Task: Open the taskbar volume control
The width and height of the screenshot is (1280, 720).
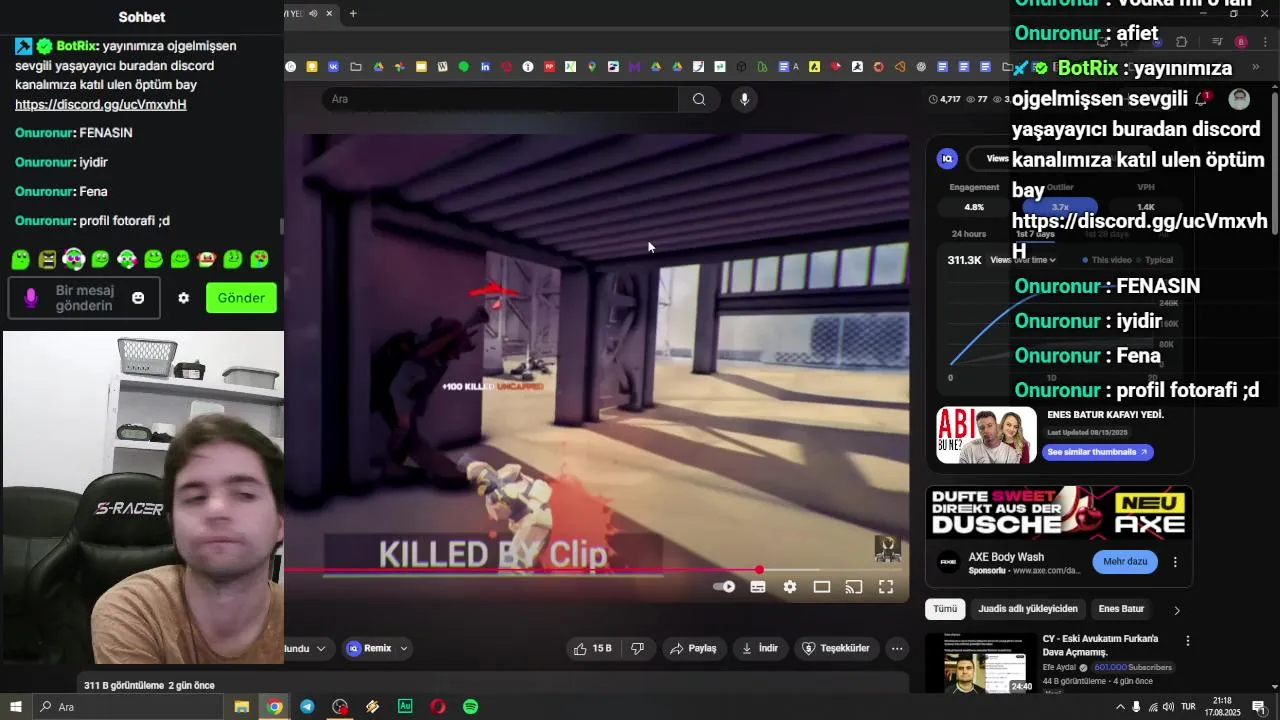Action: [1168, 707]
